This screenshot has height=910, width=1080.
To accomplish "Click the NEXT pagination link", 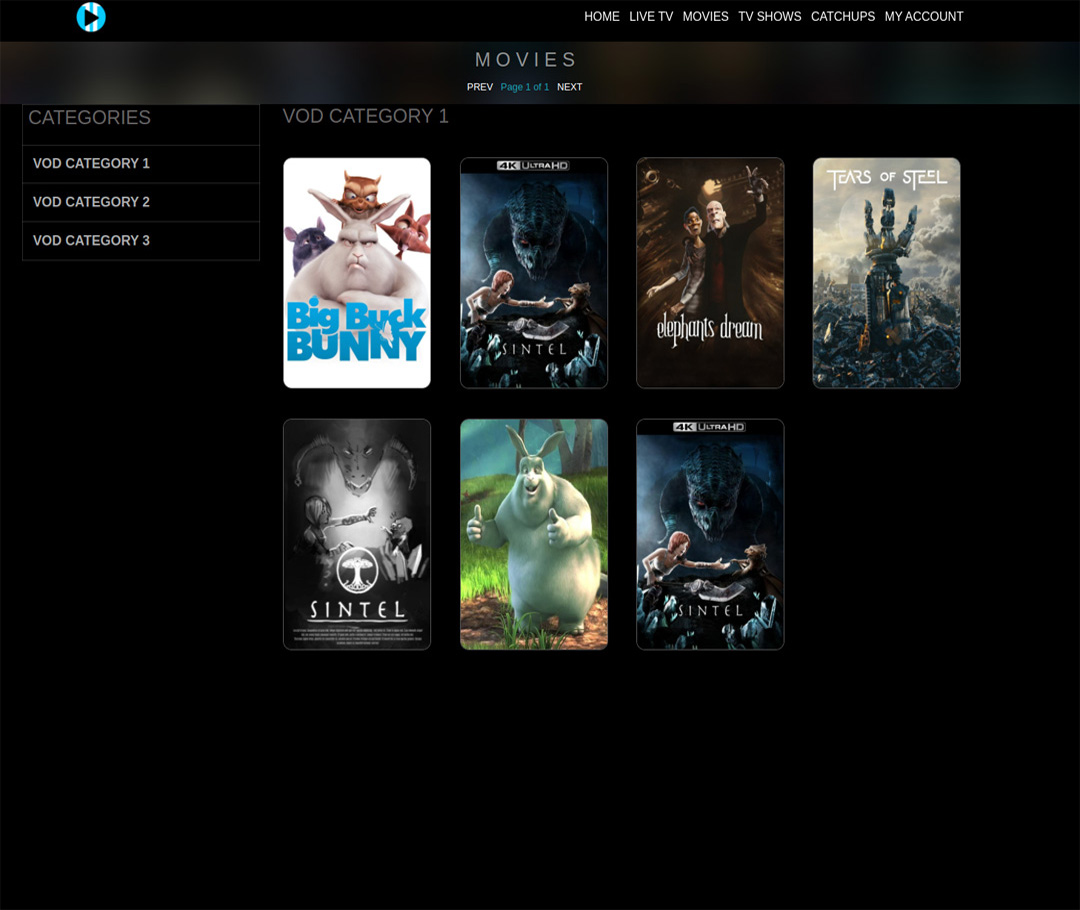I will coord(569,87).
